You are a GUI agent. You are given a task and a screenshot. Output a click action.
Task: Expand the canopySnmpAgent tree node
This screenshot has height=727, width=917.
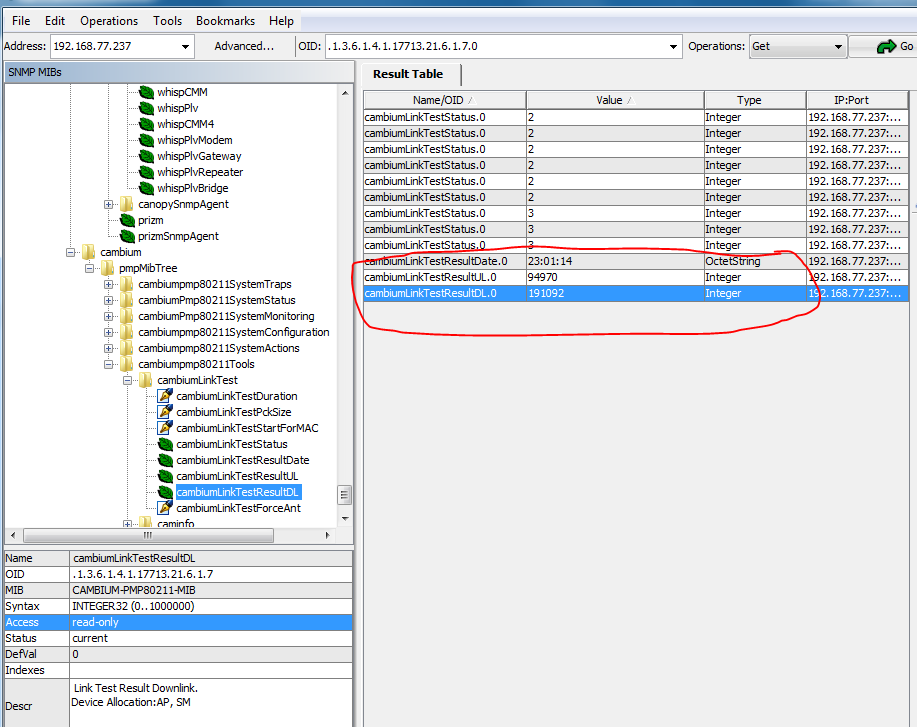click(x=108, y=204)
